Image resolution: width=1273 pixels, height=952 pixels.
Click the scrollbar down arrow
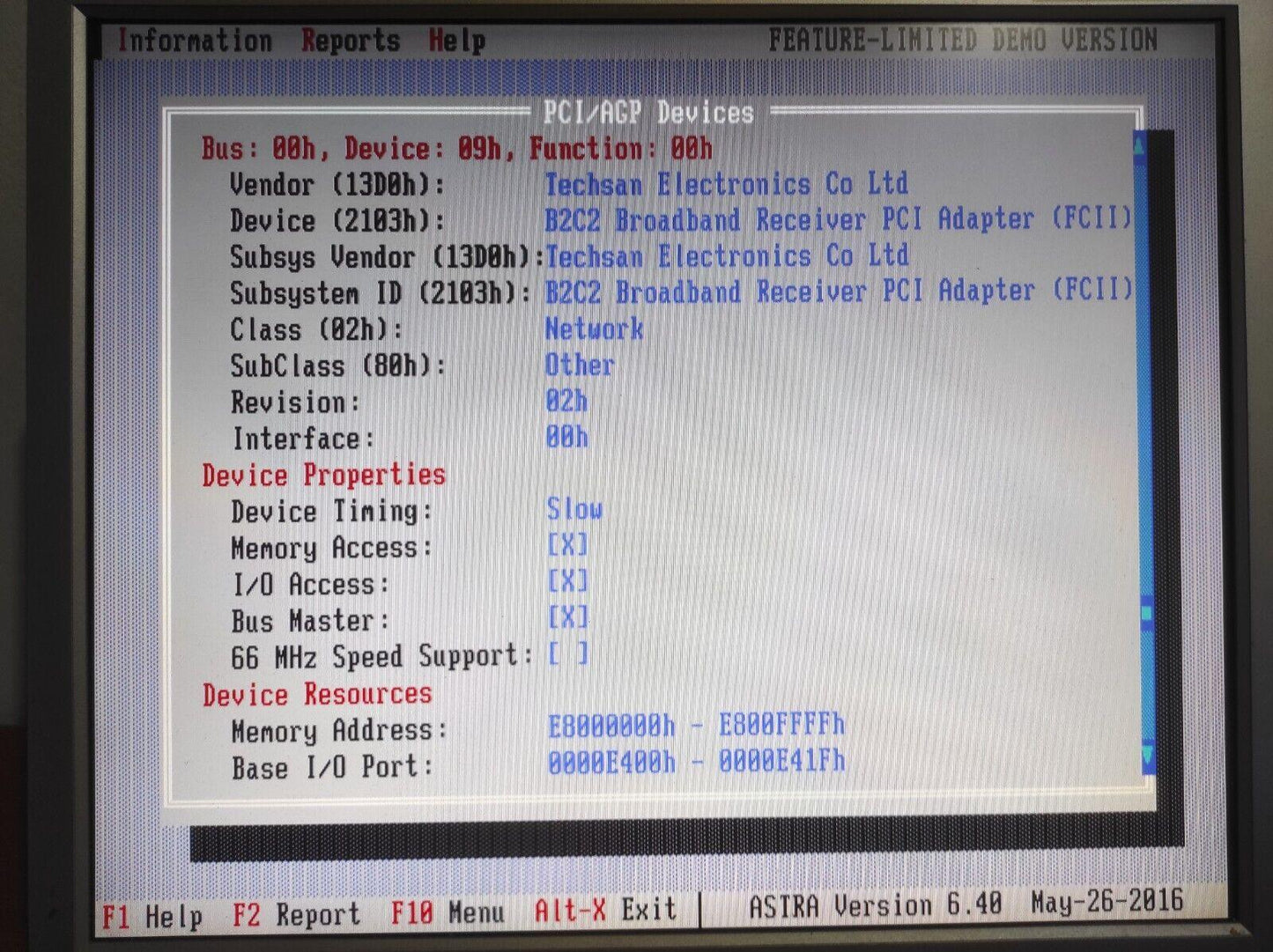[1147, 756]
